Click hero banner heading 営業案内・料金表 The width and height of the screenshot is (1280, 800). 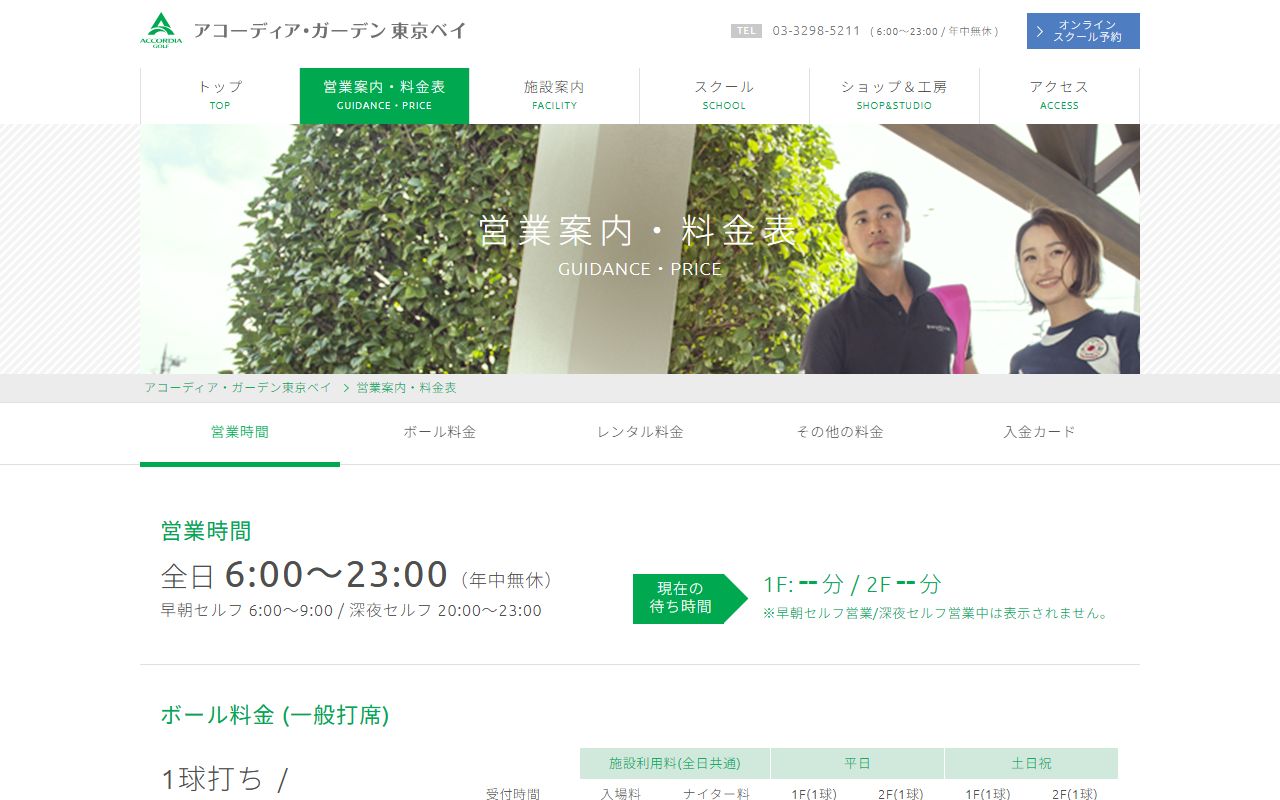[x=640, y=231]
